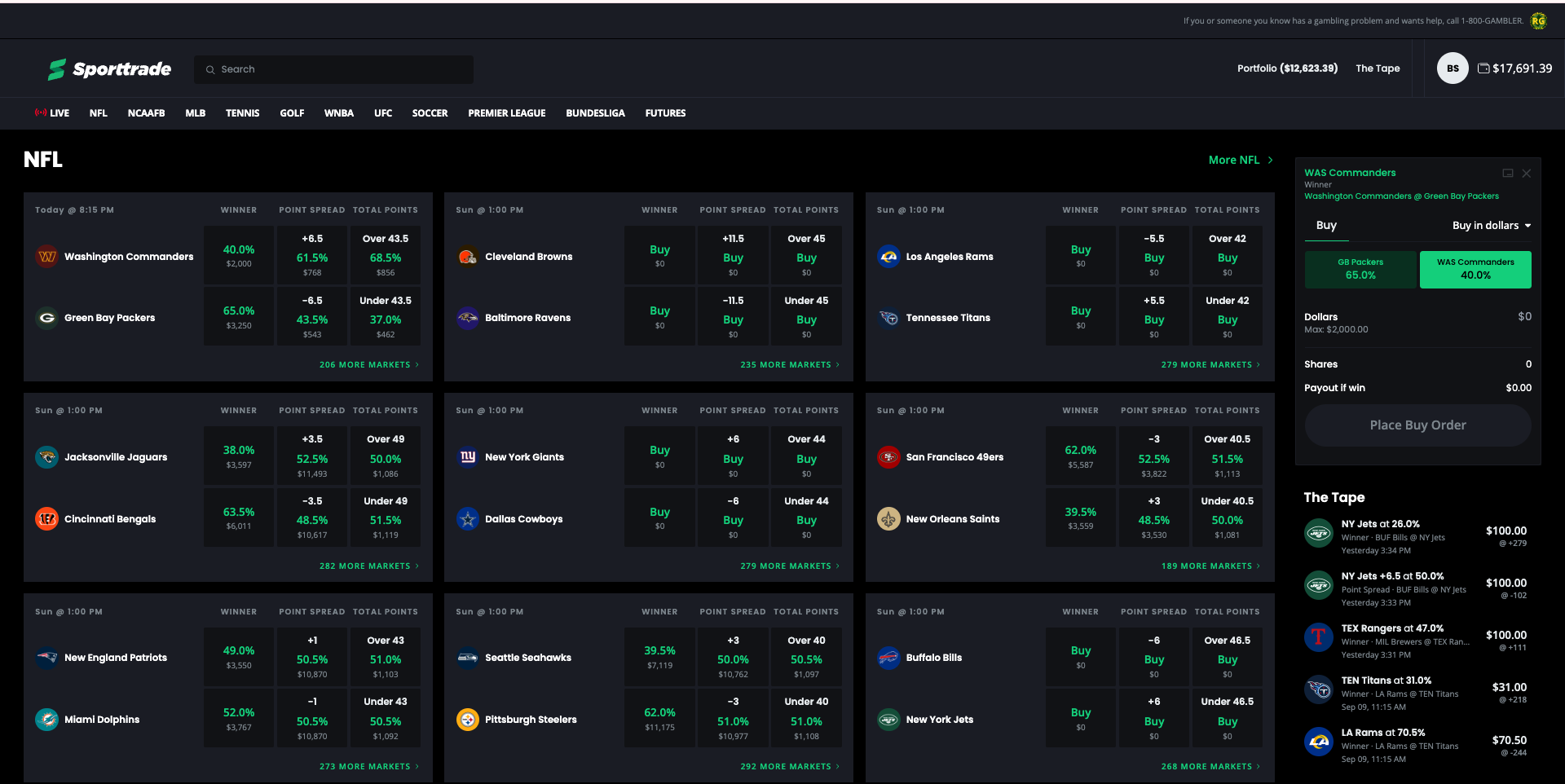Screen dimensions: 1565x784
Task: Expand 273 more markets for Patriots game
Action: (x=369, y=767)
